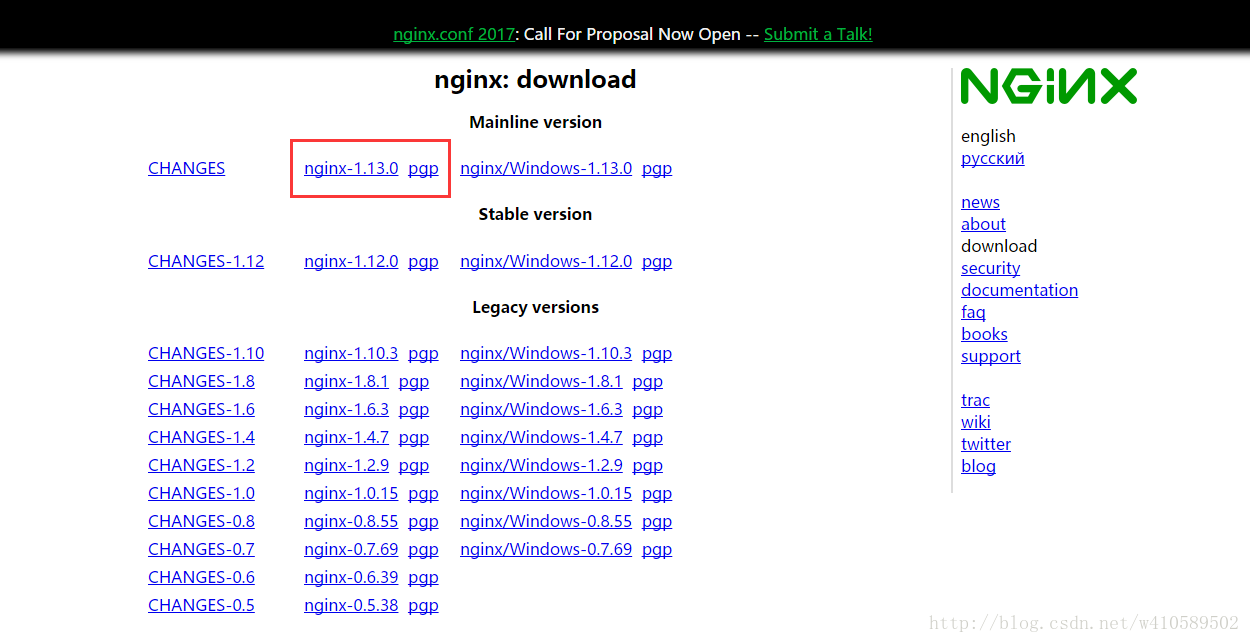The image size is (1250, 643).
Task: Download nginx/Windows-1.8.1
Action: coord(541,381)
